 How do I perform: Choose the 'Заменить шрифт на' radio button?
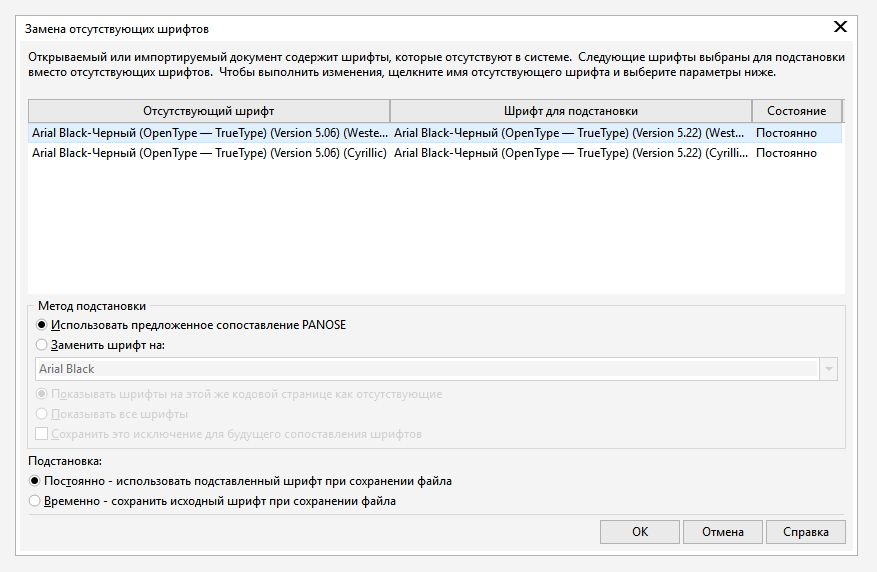42,345
